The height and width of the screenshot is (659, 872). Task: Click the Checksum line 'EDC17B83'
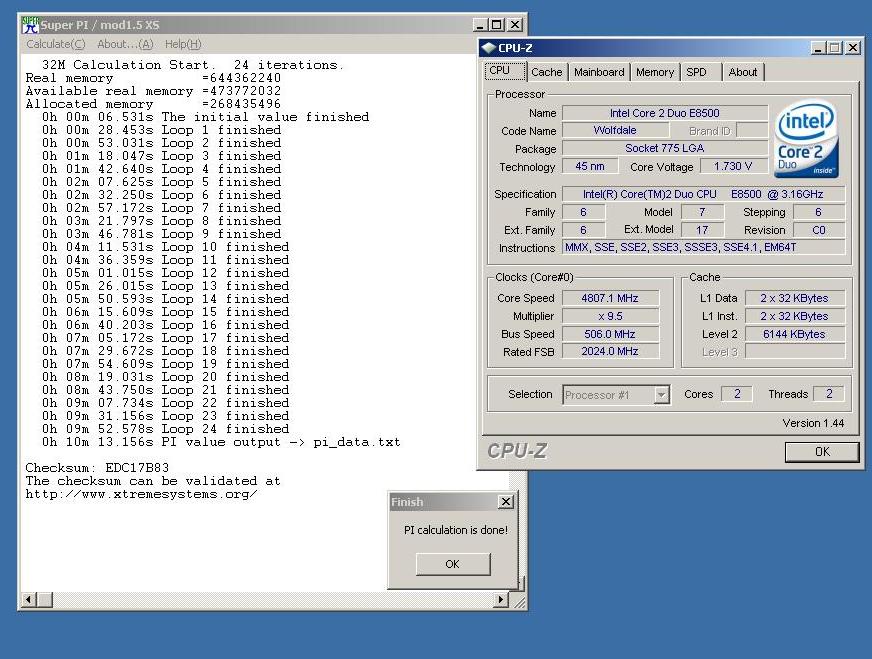click(x=97, y=468)
